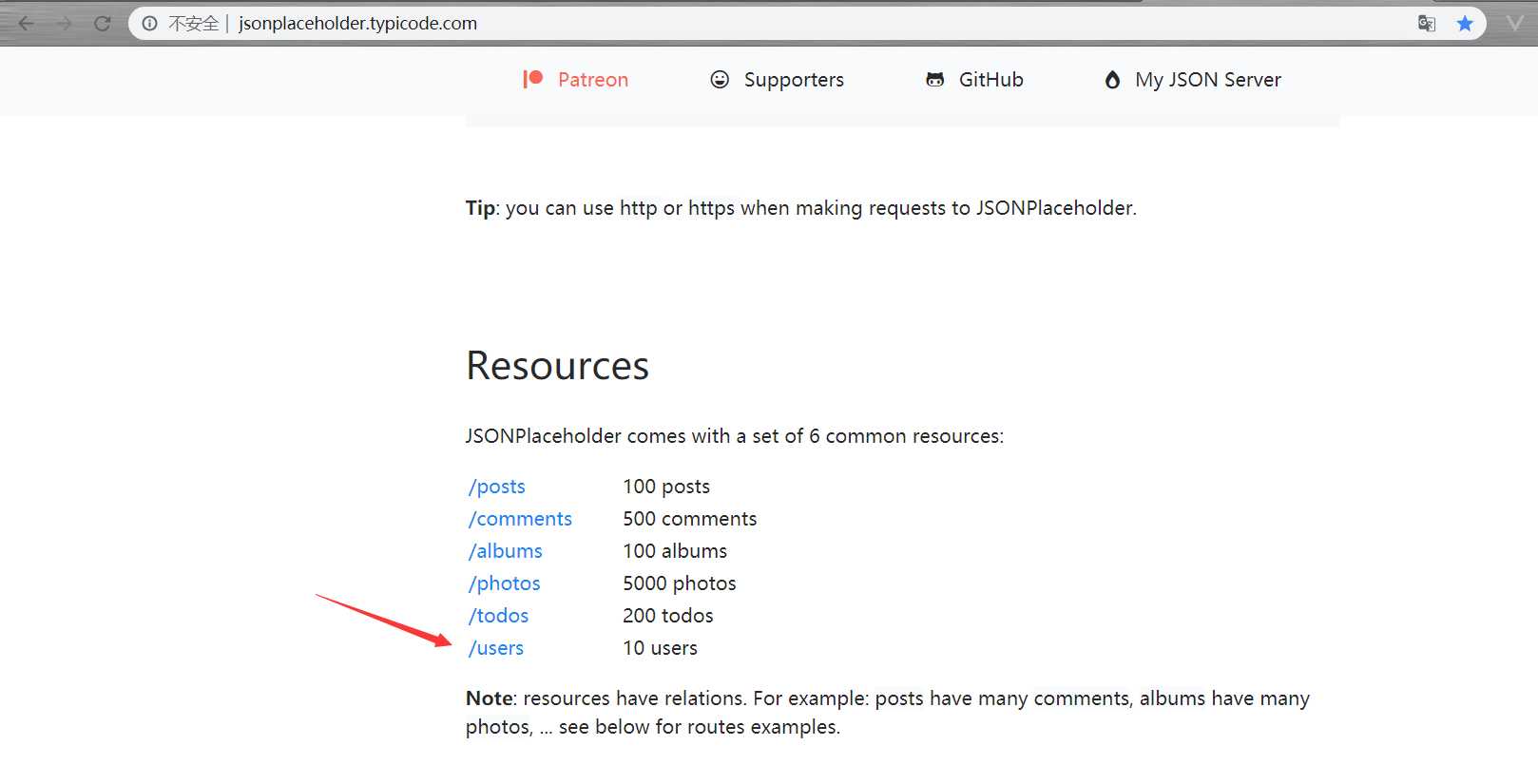Image resolution: width=1538 pixels, height=784 pixels.
Task: Click the "5000 photos" text
Action: tap(680, 583)
